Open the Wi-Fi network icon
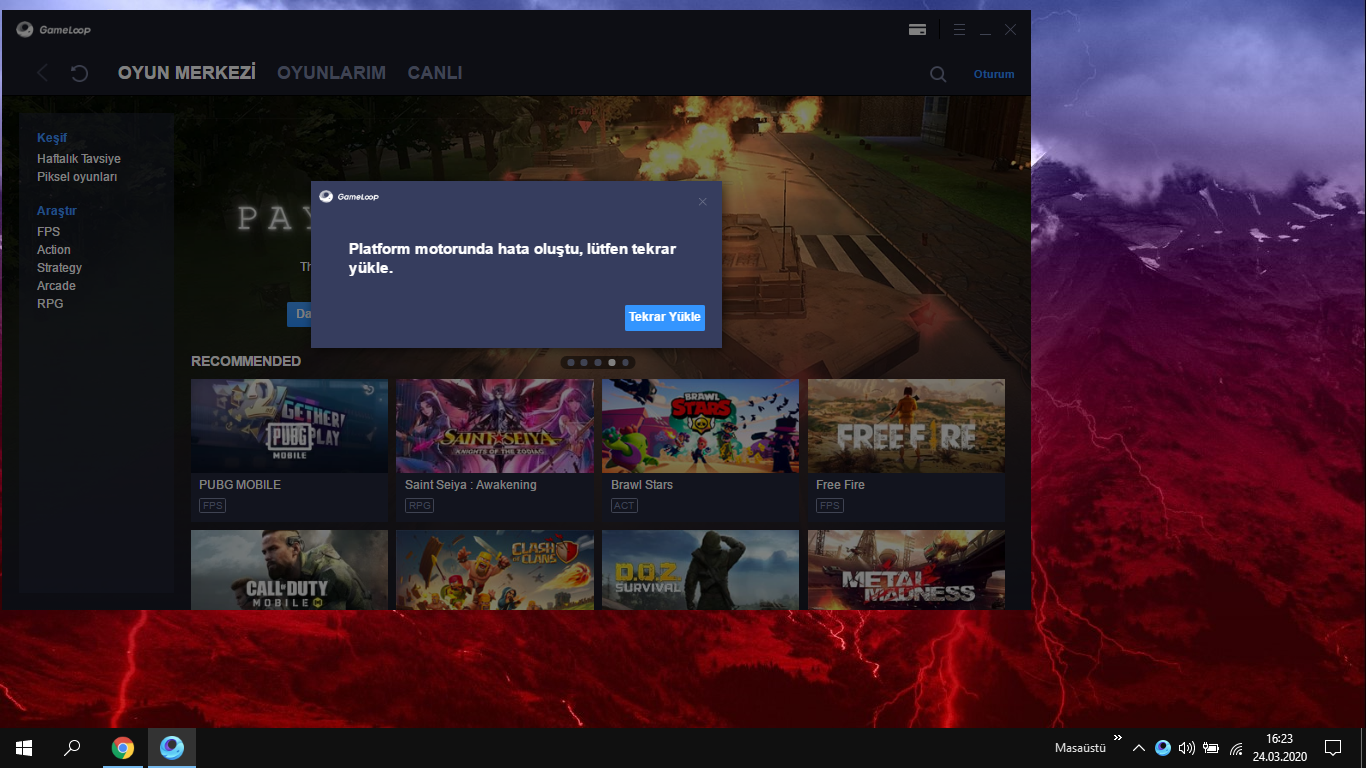The height and width of the screenshot is (768, 1366). [x=1236, y=748]
